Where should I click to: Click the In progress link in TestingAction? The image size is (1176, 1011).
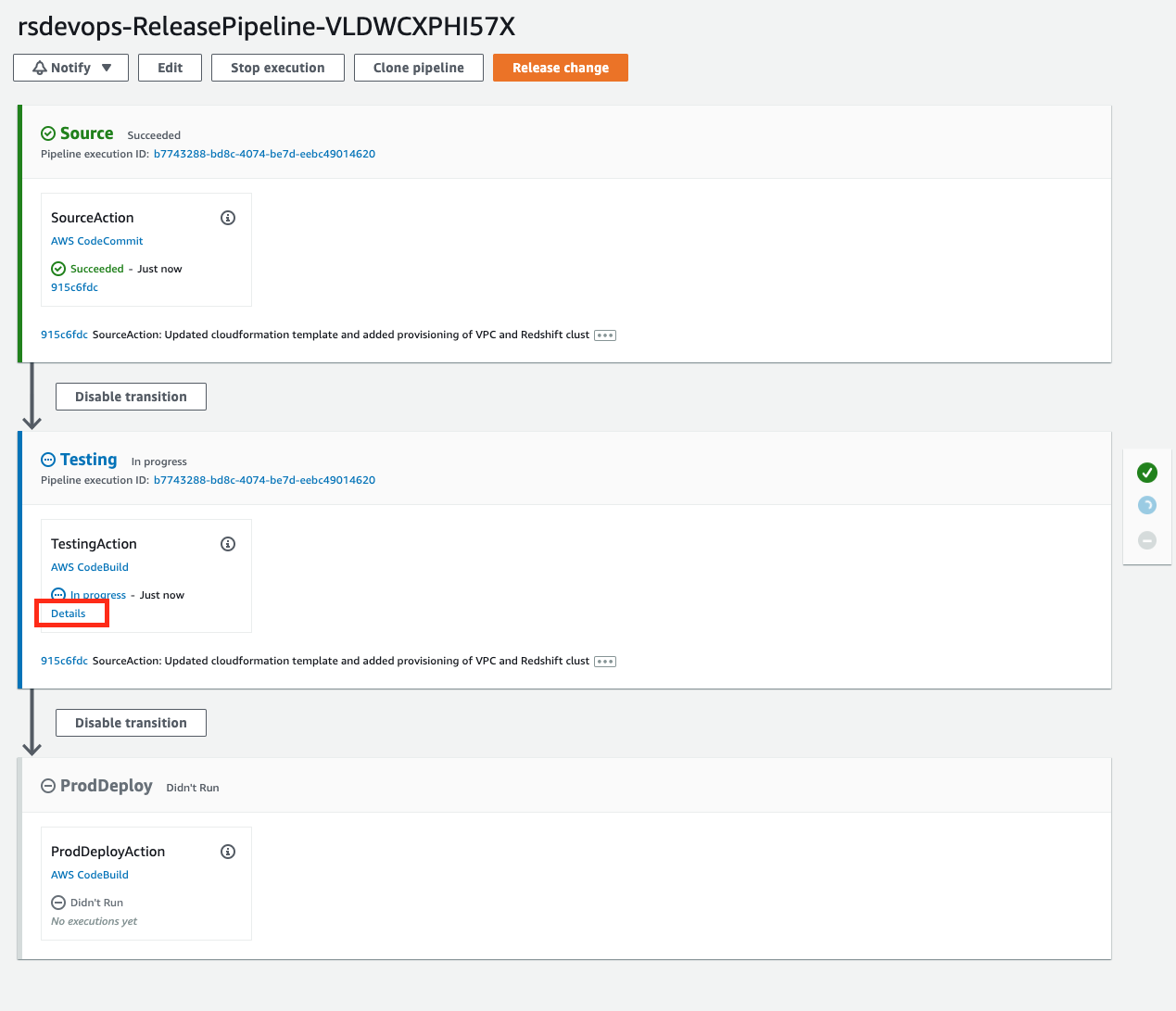[x=98, y=595]
